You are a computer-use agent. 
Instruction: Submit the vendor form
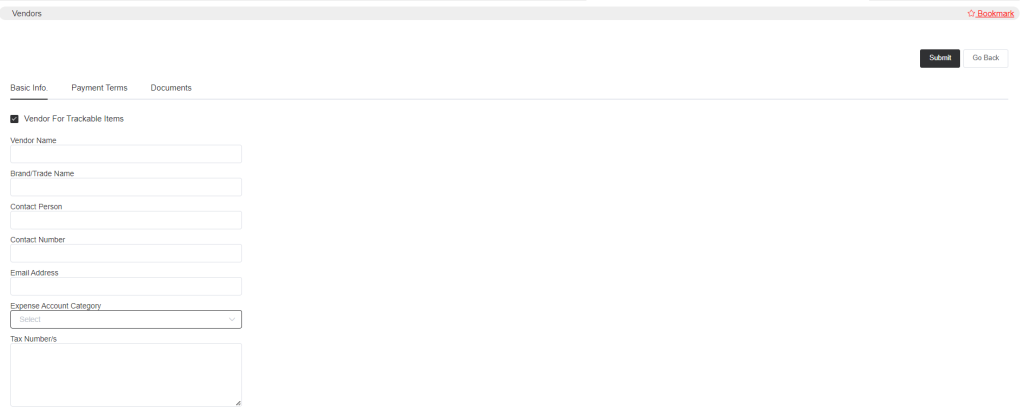pos(940,58)
